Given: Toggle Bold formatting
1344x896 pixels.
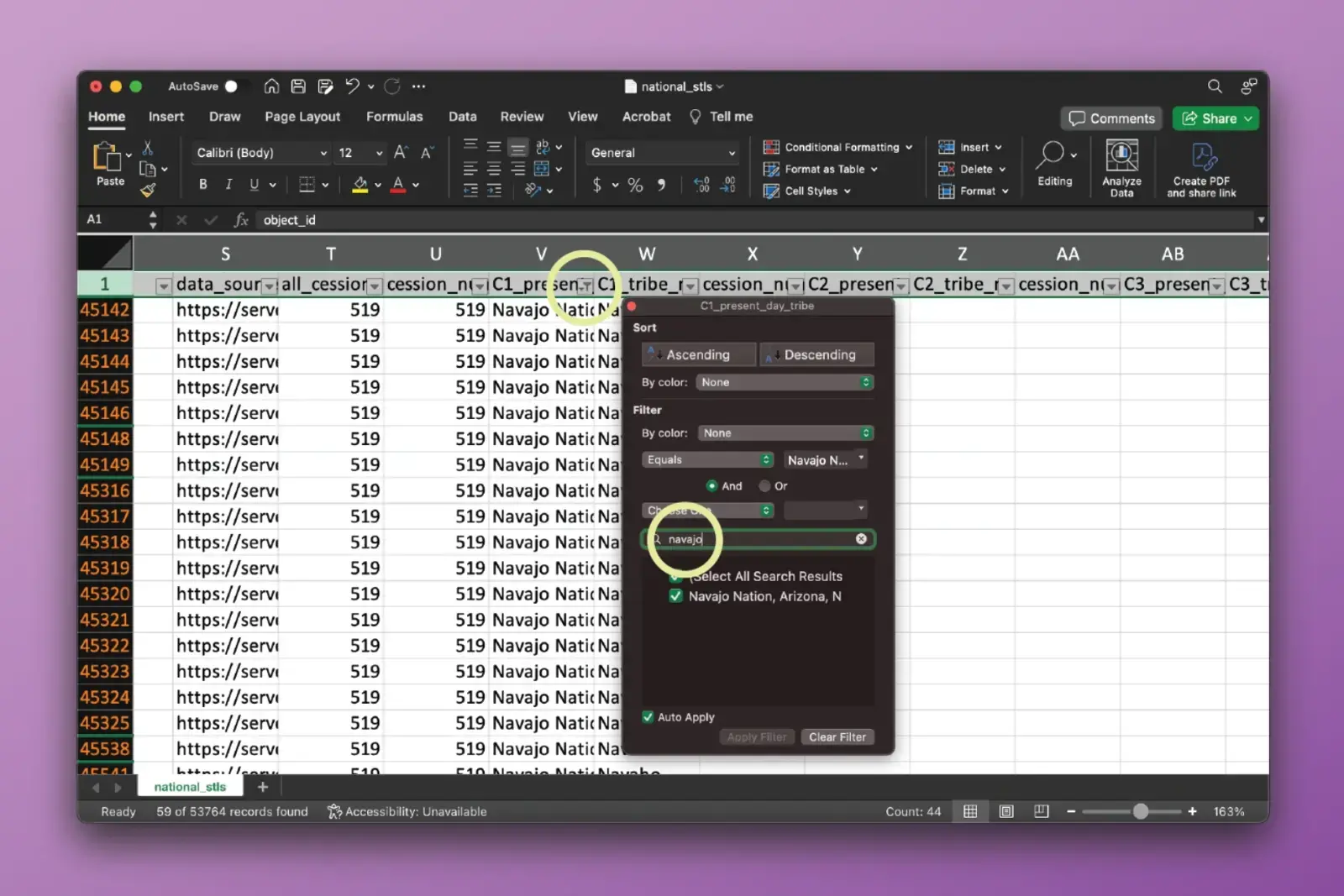Looking at the screenshot, I should [x=202, y=184].
